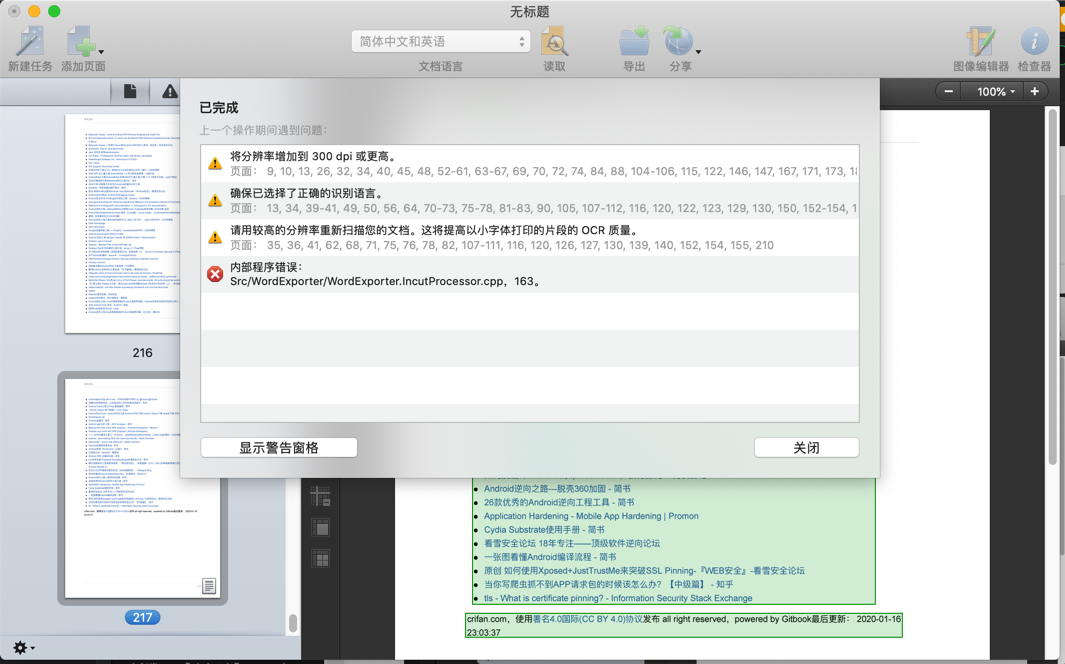
Task: Select the 300 dpi resolution warning row
Action: pos(530,164)
